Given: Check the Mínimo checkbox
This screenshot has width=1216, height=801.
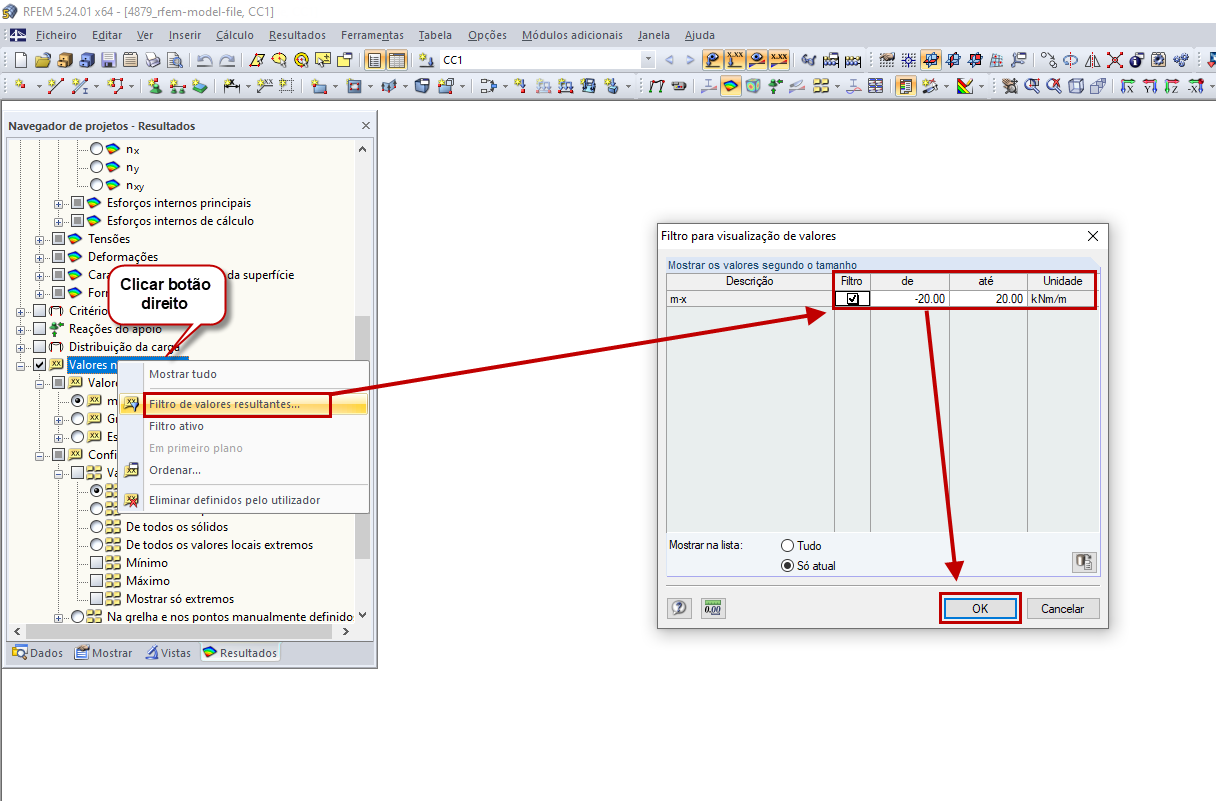Looking at the screenshot, I should click(96, 563).
